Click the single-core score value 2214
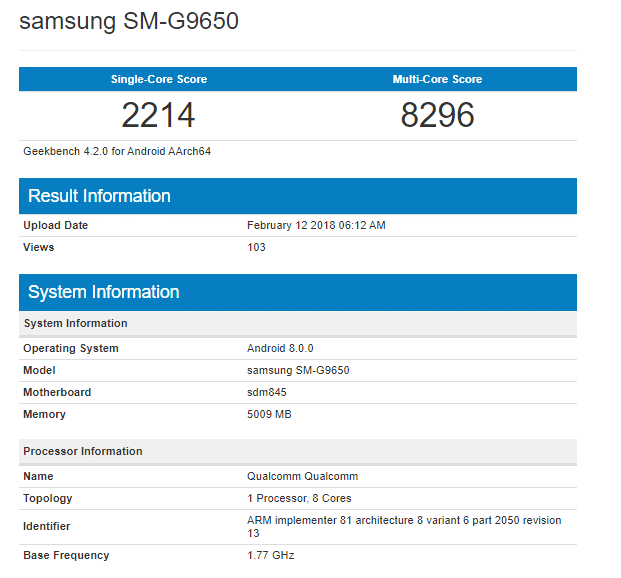 point(158,115)
